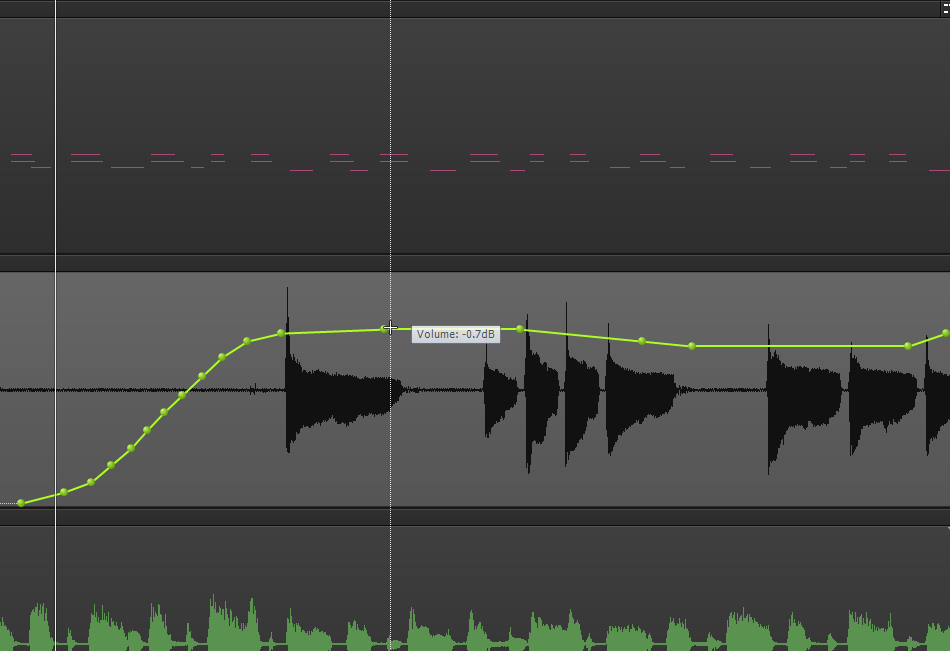950x651 pixels.
Task: Click the first pink MIDI note in the top track
Action: 21,156
